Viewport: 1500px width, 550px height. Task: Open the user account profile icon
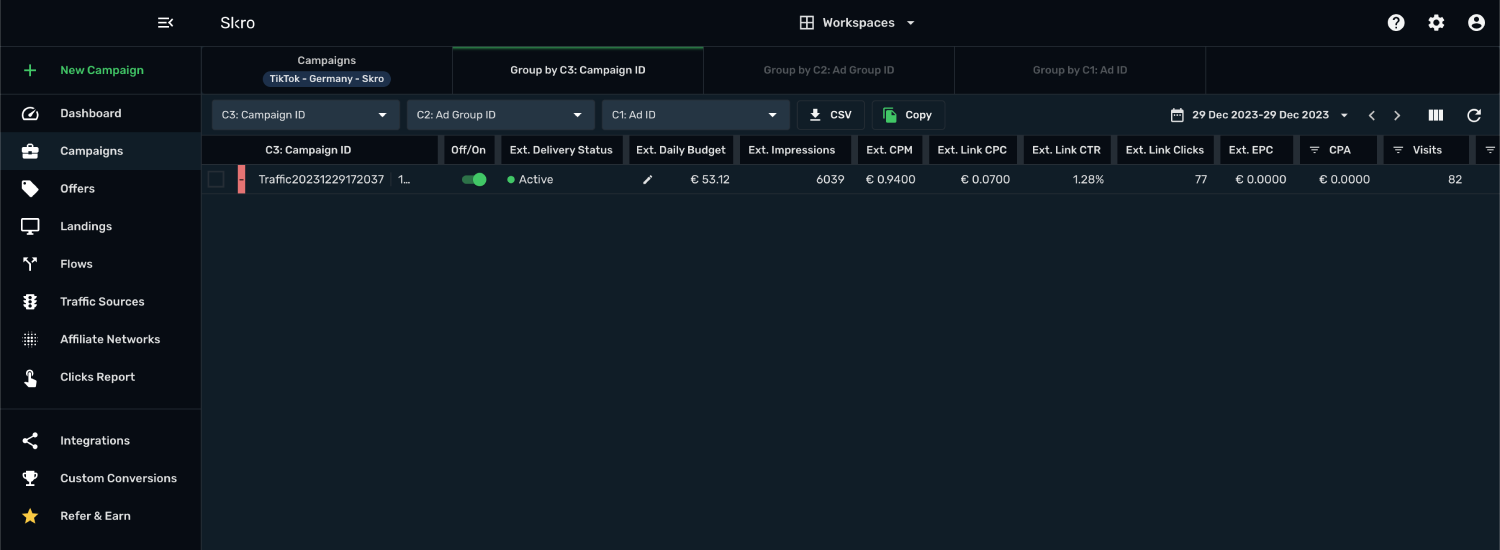1476,22
